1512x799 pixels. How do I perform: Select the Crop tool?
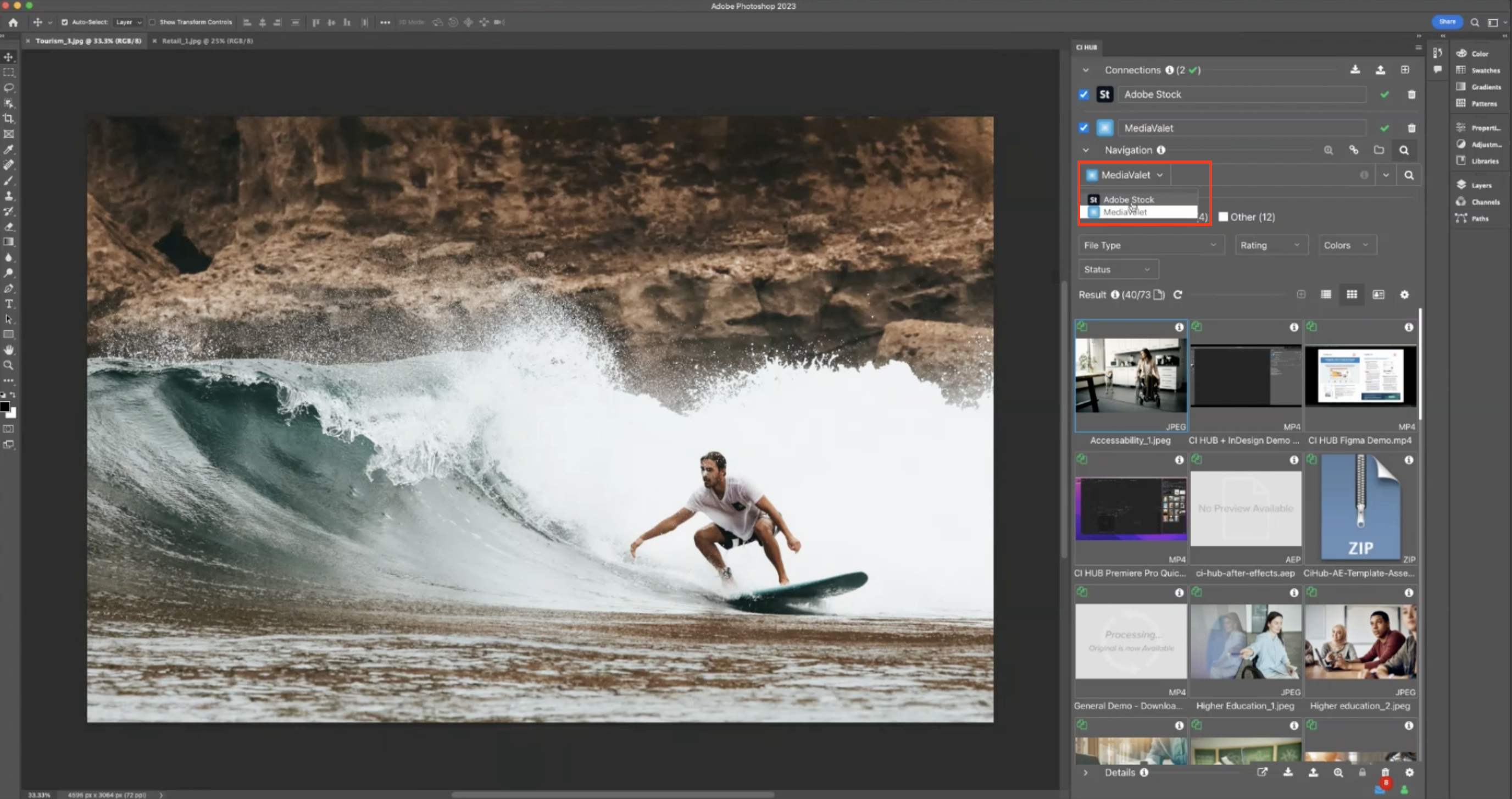tap(9, 119)
